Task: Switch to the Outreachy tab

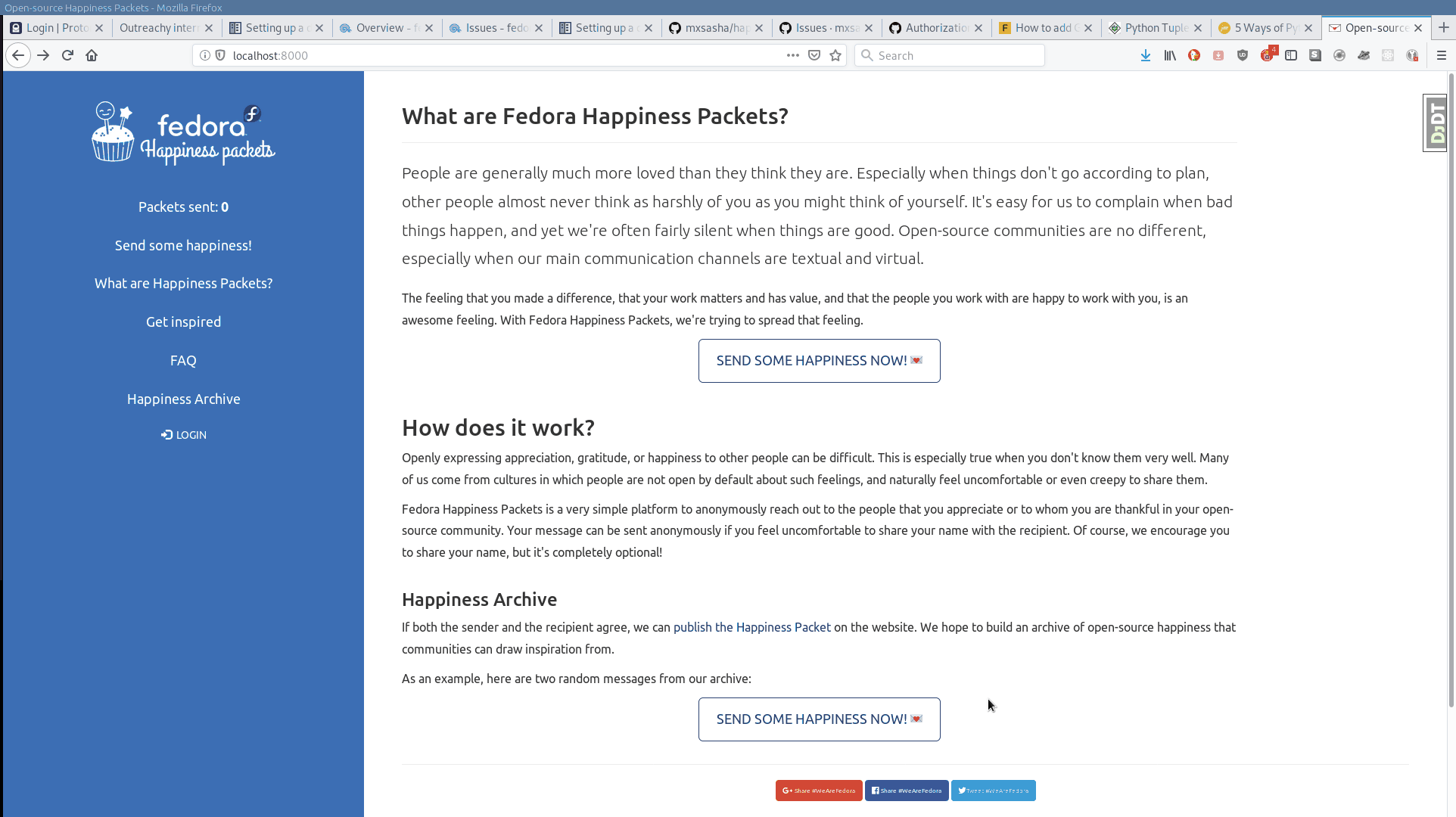Action: 166,28
